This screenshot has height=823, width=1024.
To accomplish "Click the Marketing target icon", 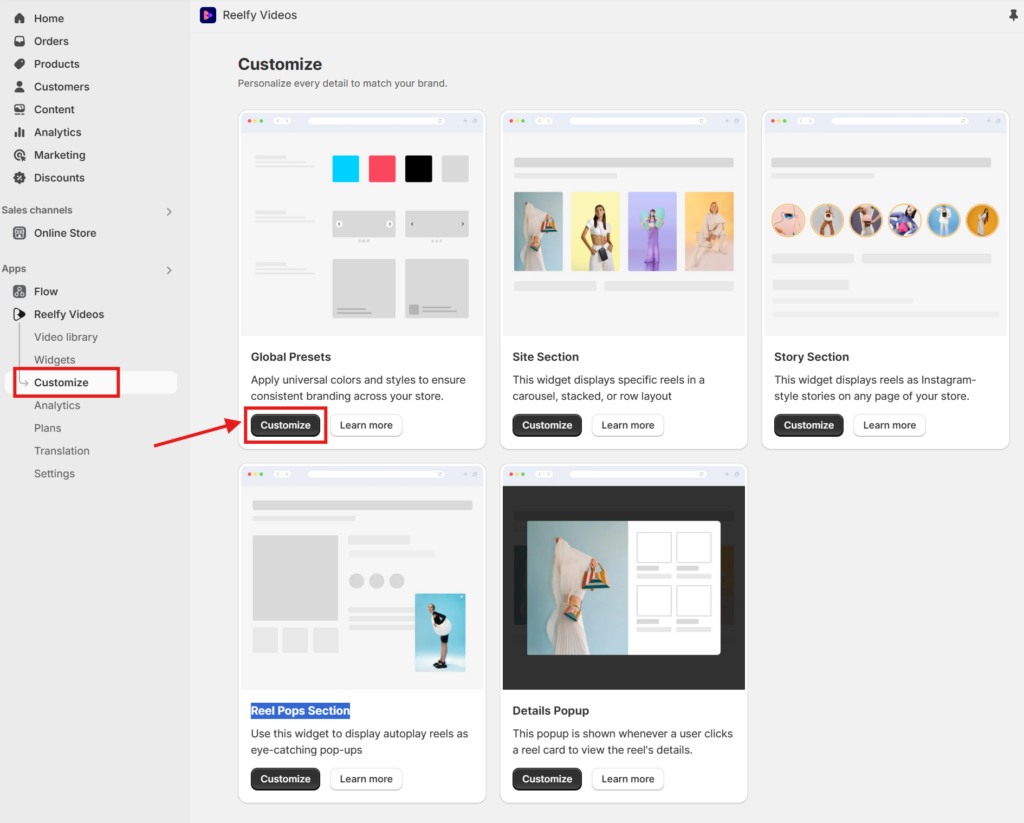I will pyautogui.click(x=20, y=155).
